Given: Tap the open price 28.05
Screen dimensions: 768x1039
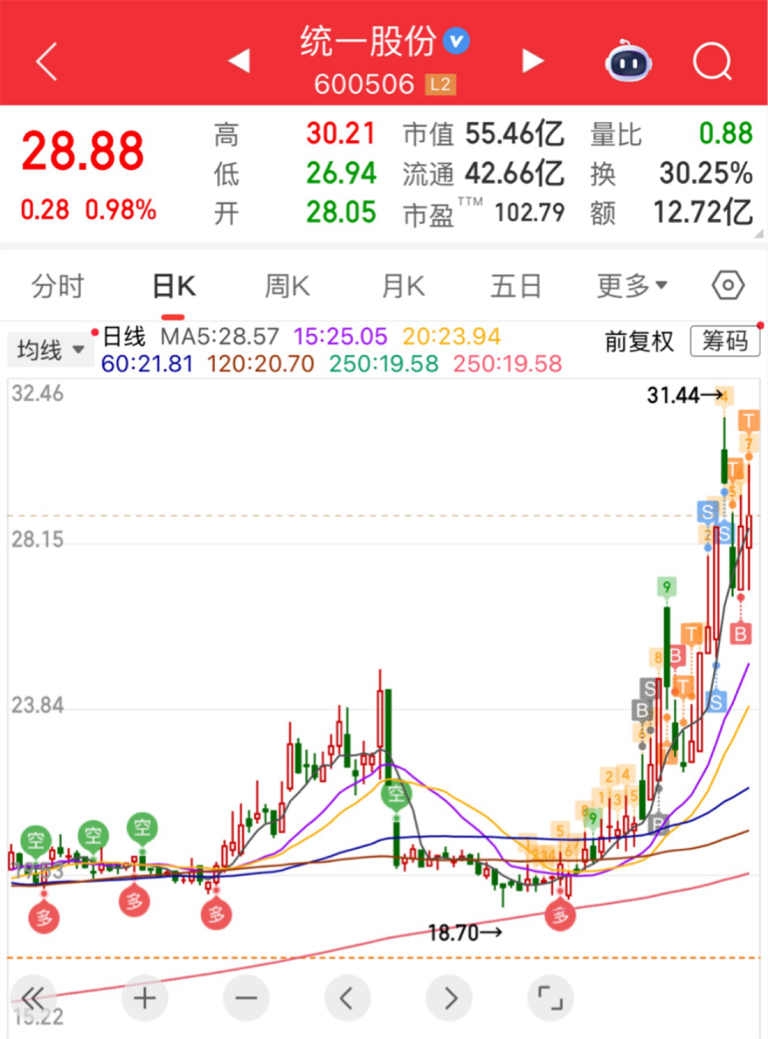Looking at the screenshot, I should click(341, 212).
